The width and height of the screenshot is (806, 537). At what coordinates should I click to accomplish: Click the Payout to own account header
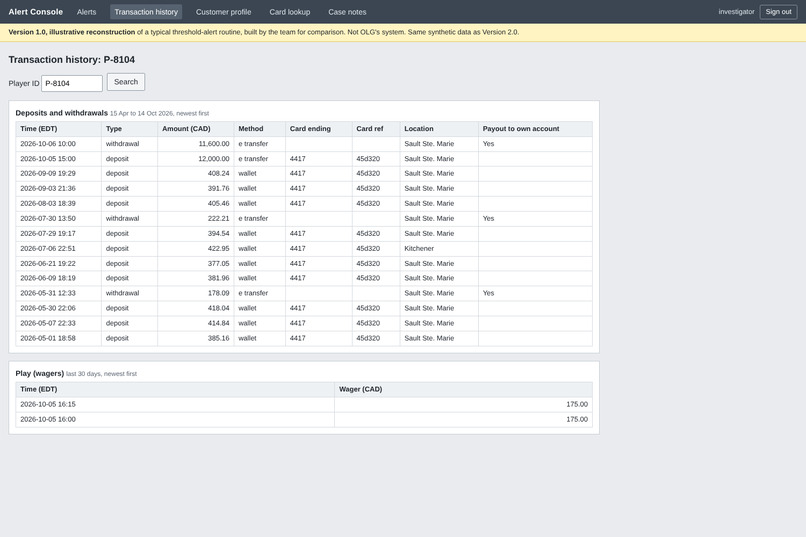tap(535, 129)
